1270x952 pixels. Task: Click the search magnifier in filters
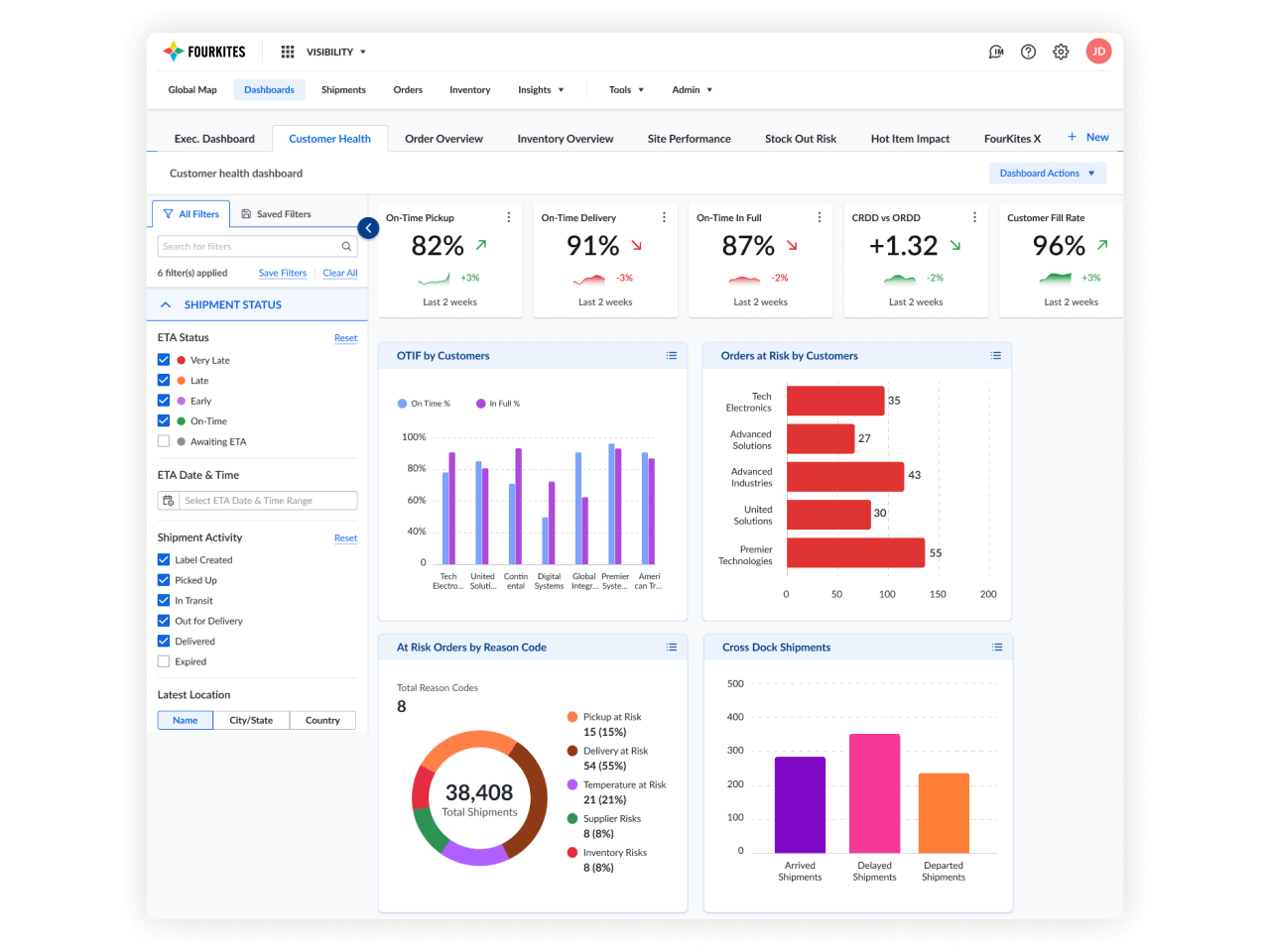(x=346, y=246)
